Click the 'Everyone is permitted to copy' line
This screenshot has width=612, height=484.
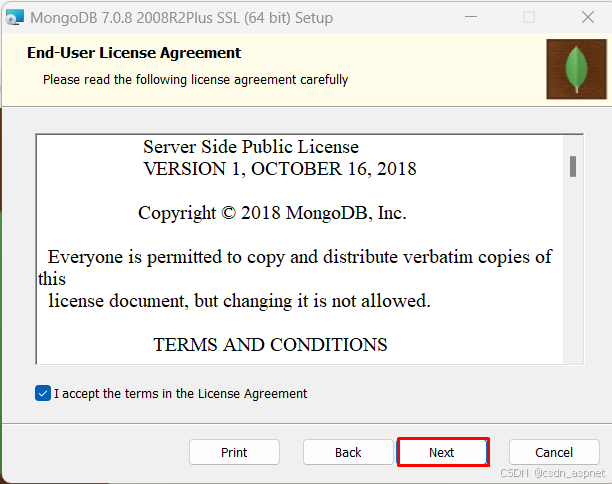pyautogui.click(x=299, y=257)
